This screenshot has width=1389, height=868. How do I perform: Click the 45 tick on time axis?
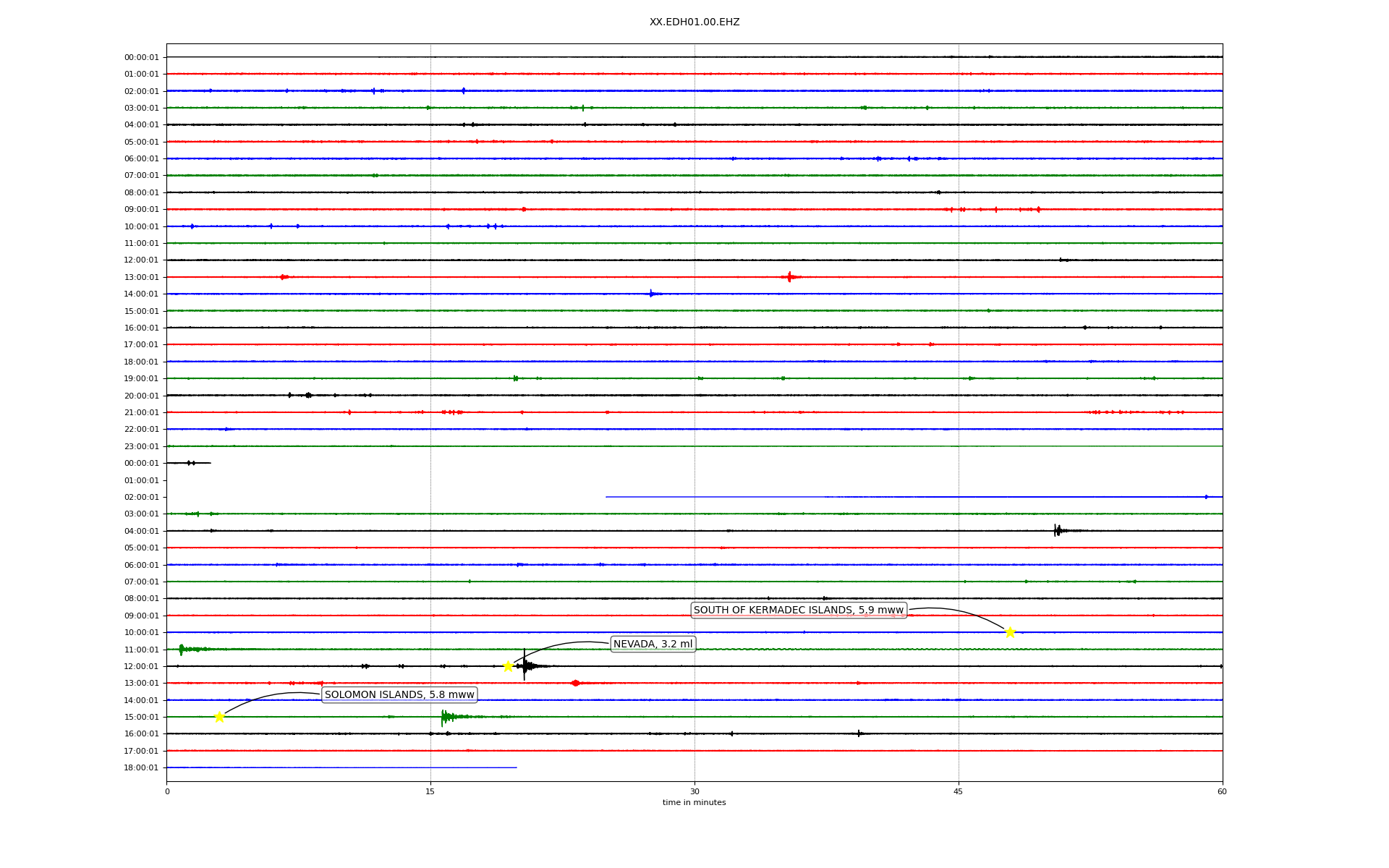pyautogui.click(x=959, y=791)
